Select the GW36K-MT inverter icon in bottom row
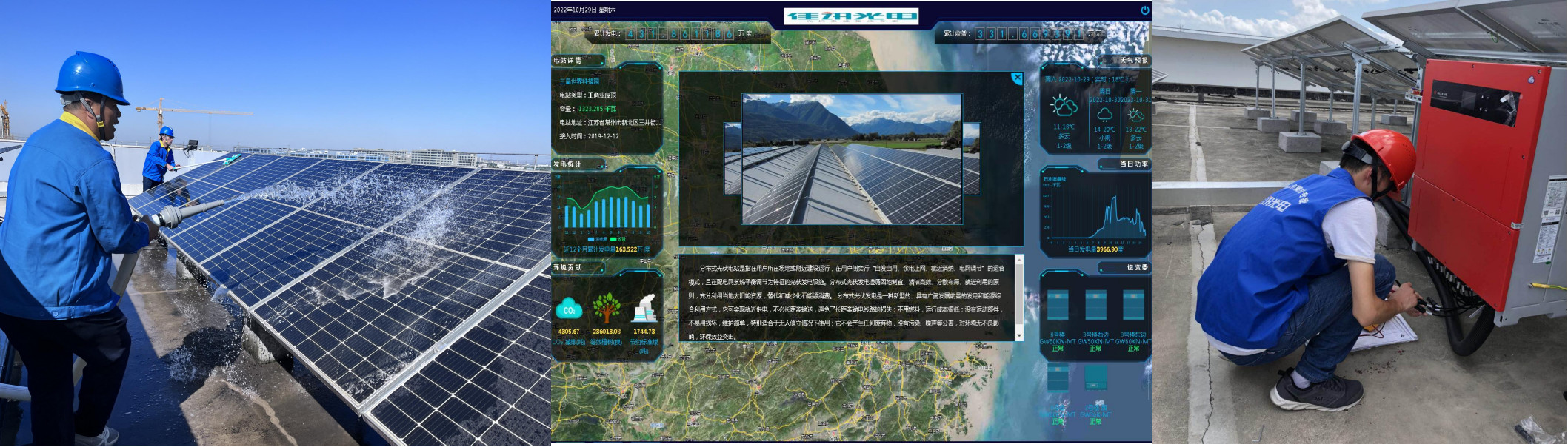 click(1095, 377)
